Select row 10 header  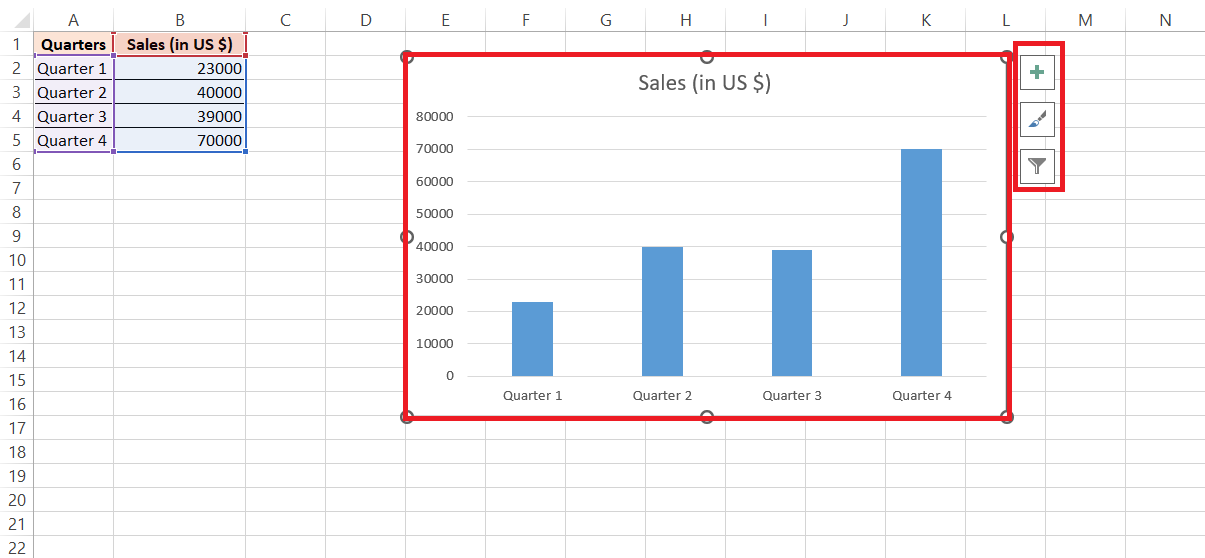[16, 260]
